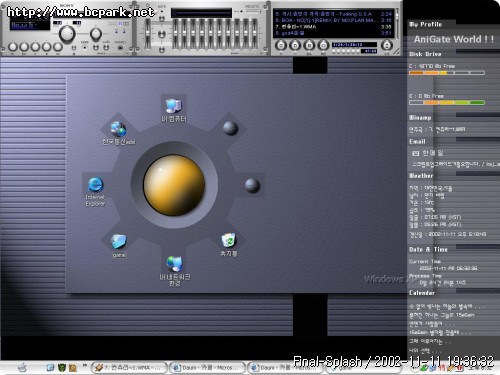This screenshot has width=500, height=375.
Task: Switch to the Winamp WMA taskbar button
Action: (x=130, y=368)
